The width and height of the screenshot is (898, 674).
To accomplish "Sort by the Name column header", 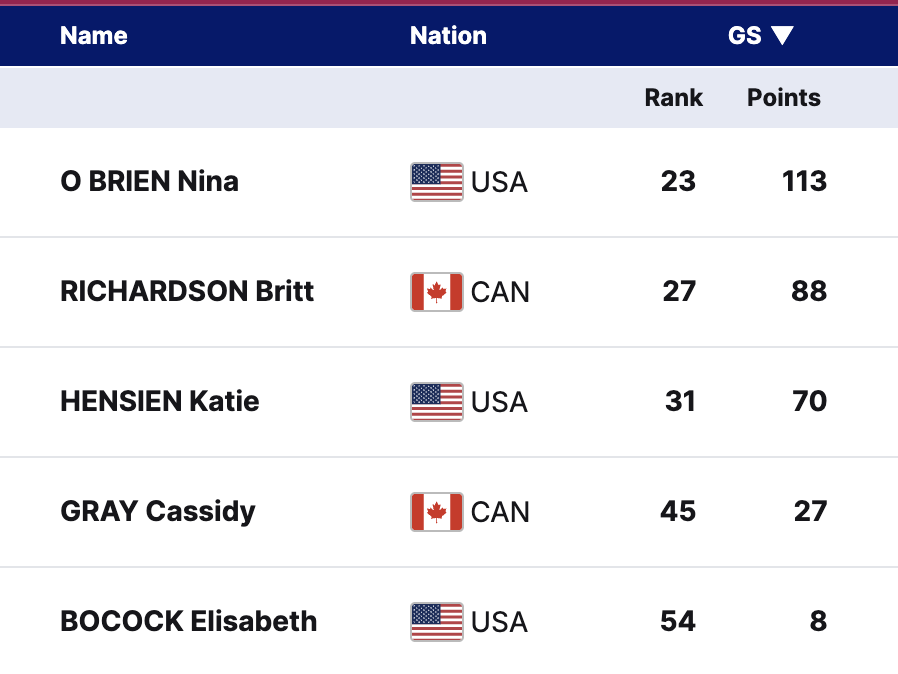I will (94, 36).
